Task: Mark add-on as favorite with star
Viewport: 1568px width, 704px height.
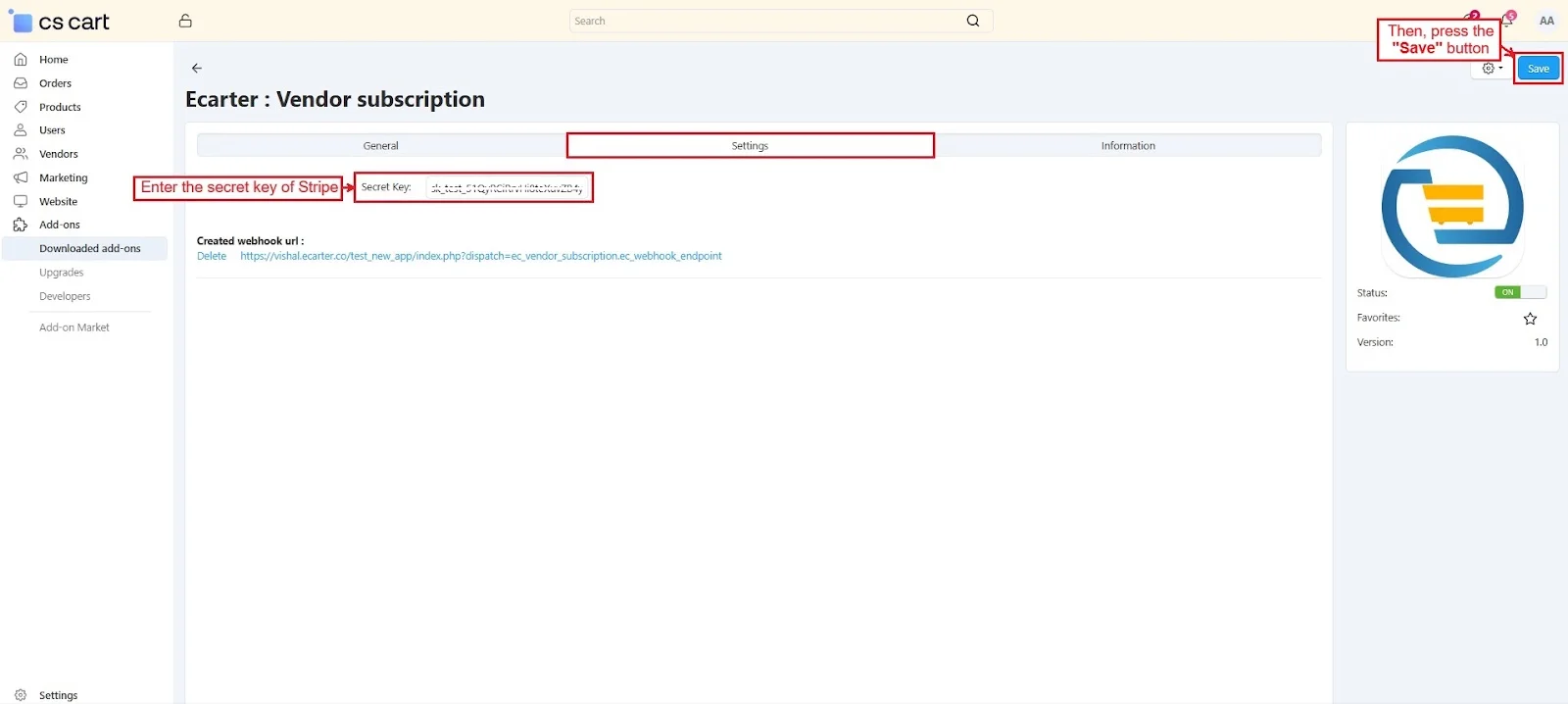Action: [x=1530, y=319]
